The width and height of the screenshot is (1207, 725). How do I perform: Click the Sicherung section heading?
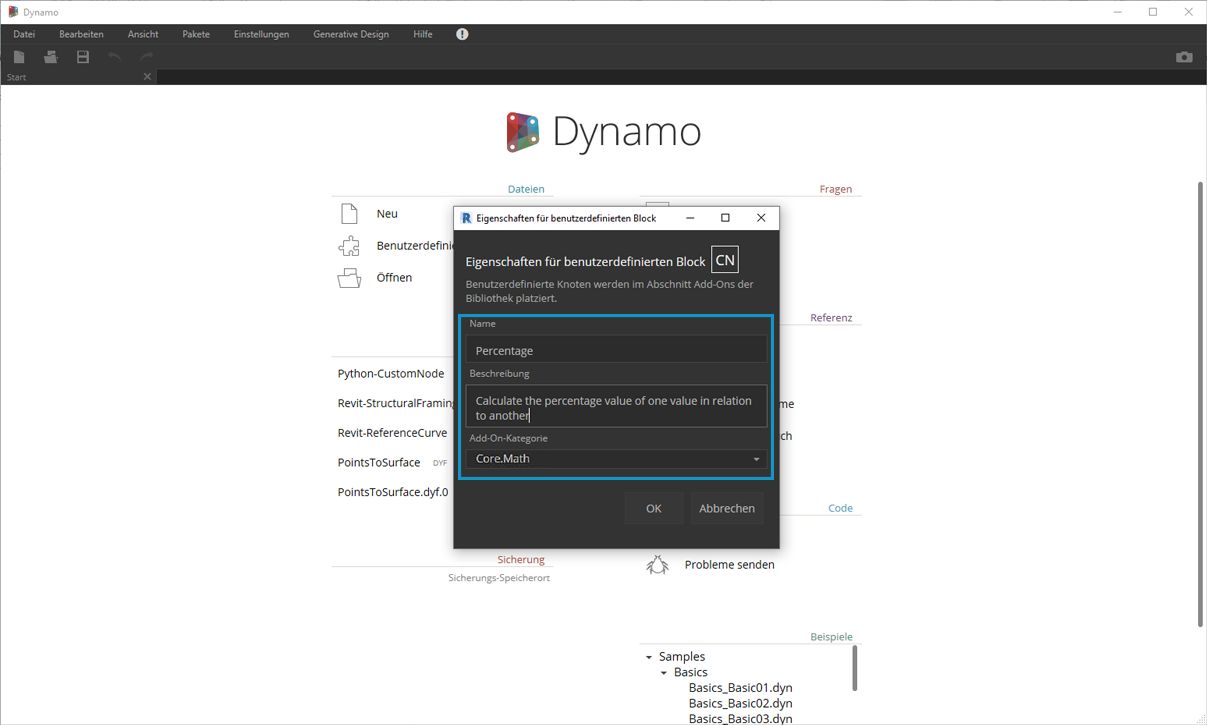coord(521,560)
